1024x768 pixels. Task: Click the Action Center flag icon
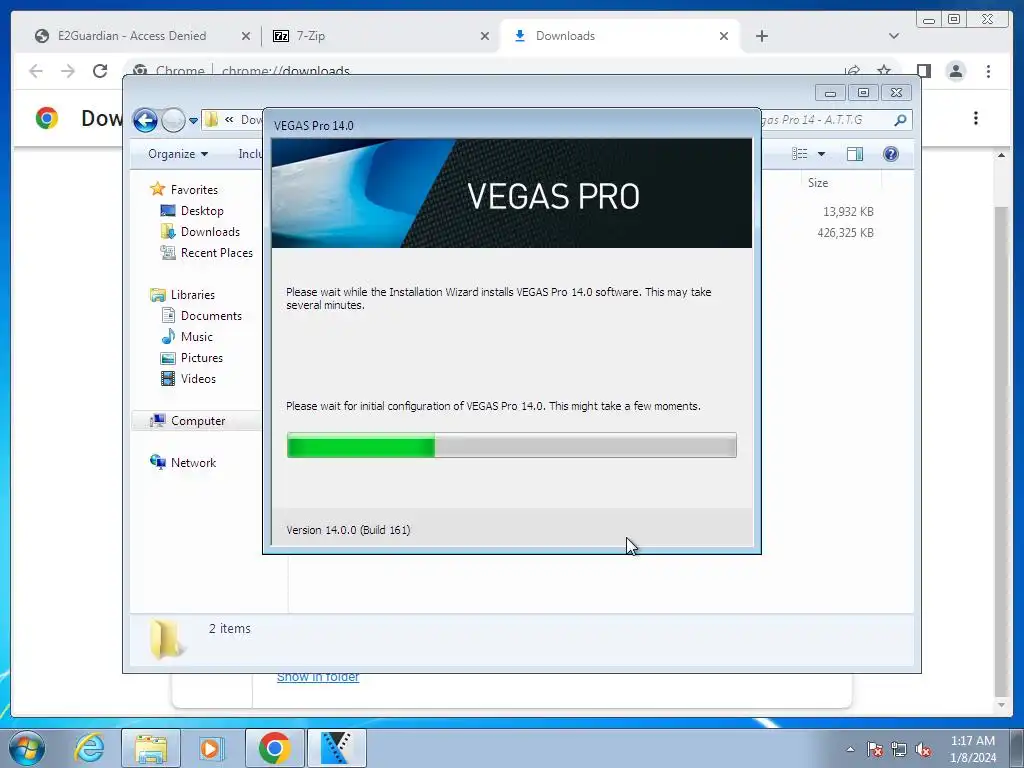tap(875, 749)
